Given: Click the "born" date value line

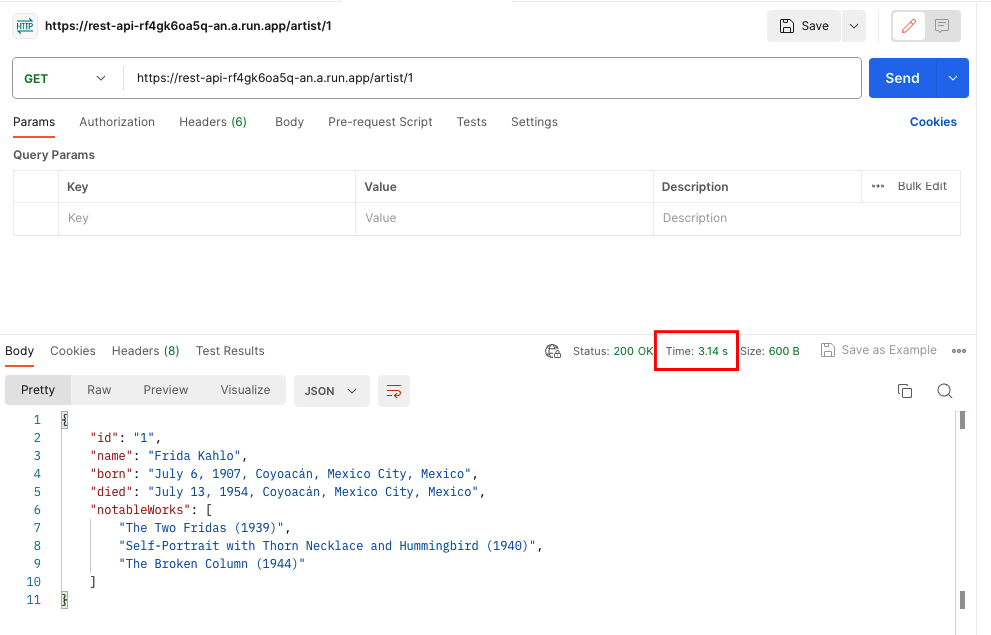Looking at the screenshot, I should (x=310, y=475).
